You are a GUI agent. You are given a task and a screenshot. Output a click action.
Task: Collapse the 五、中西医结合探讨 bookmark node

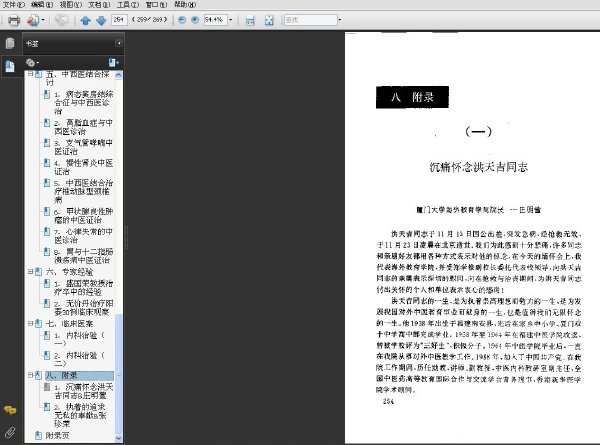30,74
